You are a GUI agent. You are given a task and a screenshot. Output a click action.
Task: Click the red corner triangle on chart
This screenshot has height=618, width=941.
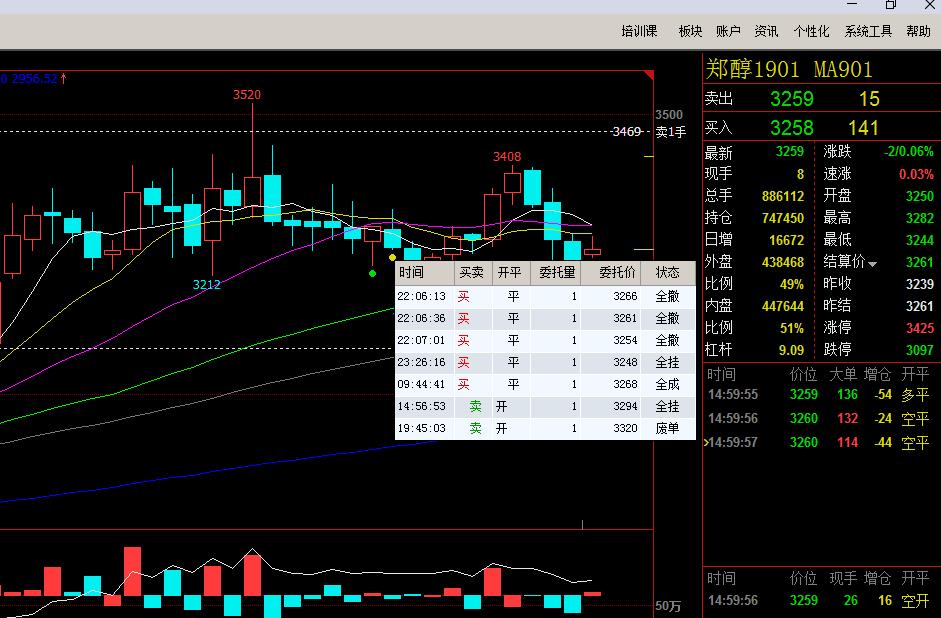[x=648, y=74]
